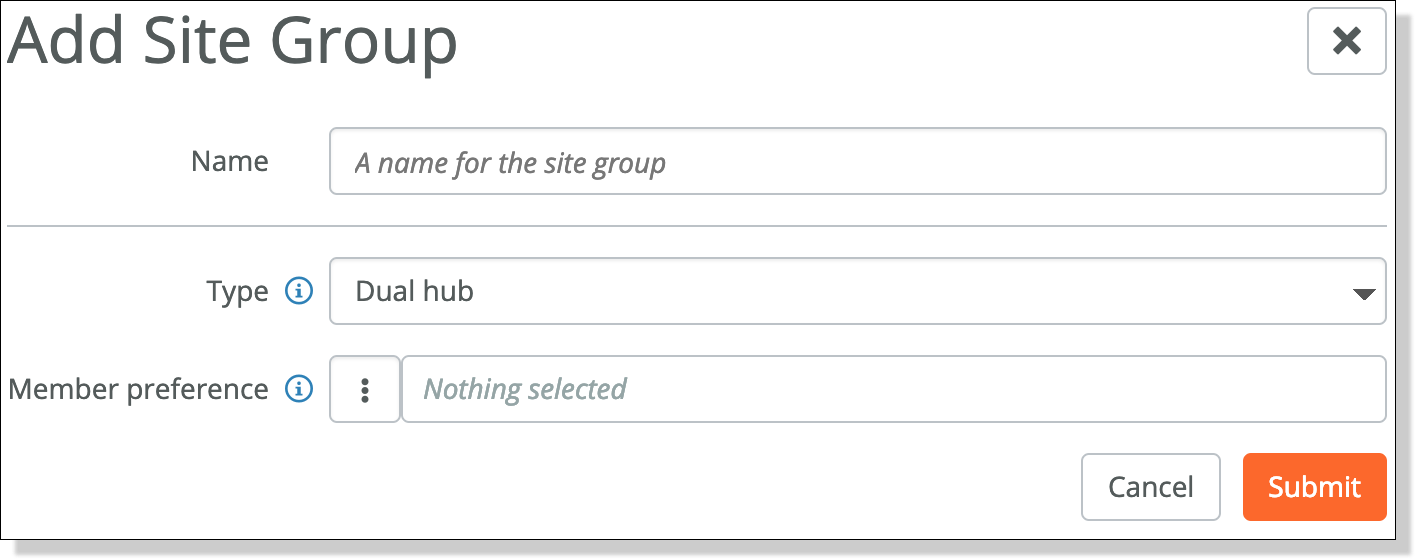Screen dimensions: 1415x559
Task: Click the white Cancel button
Action: click(x=1151, y=487)
